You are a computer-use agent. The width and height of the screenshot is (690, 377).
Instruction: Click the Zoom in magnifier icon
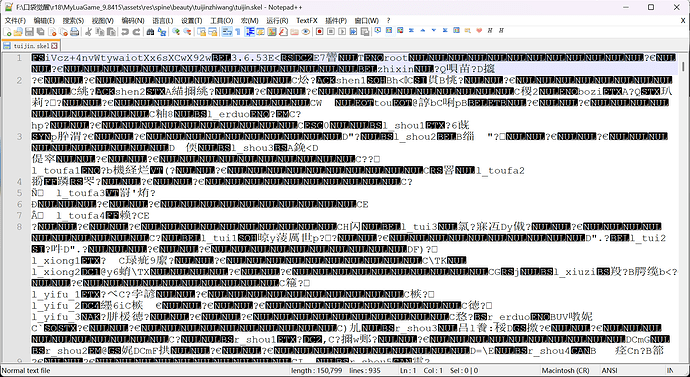[x=176, y=32]
